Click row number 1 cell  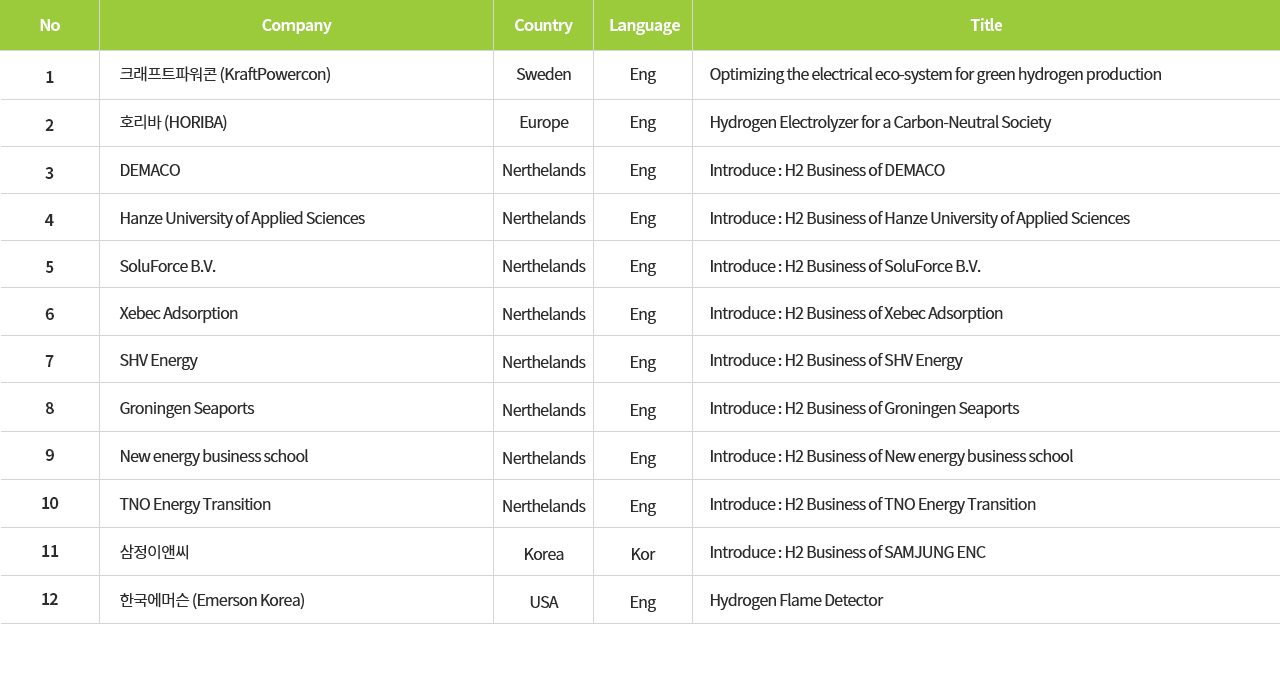click(x=49, y=76)
